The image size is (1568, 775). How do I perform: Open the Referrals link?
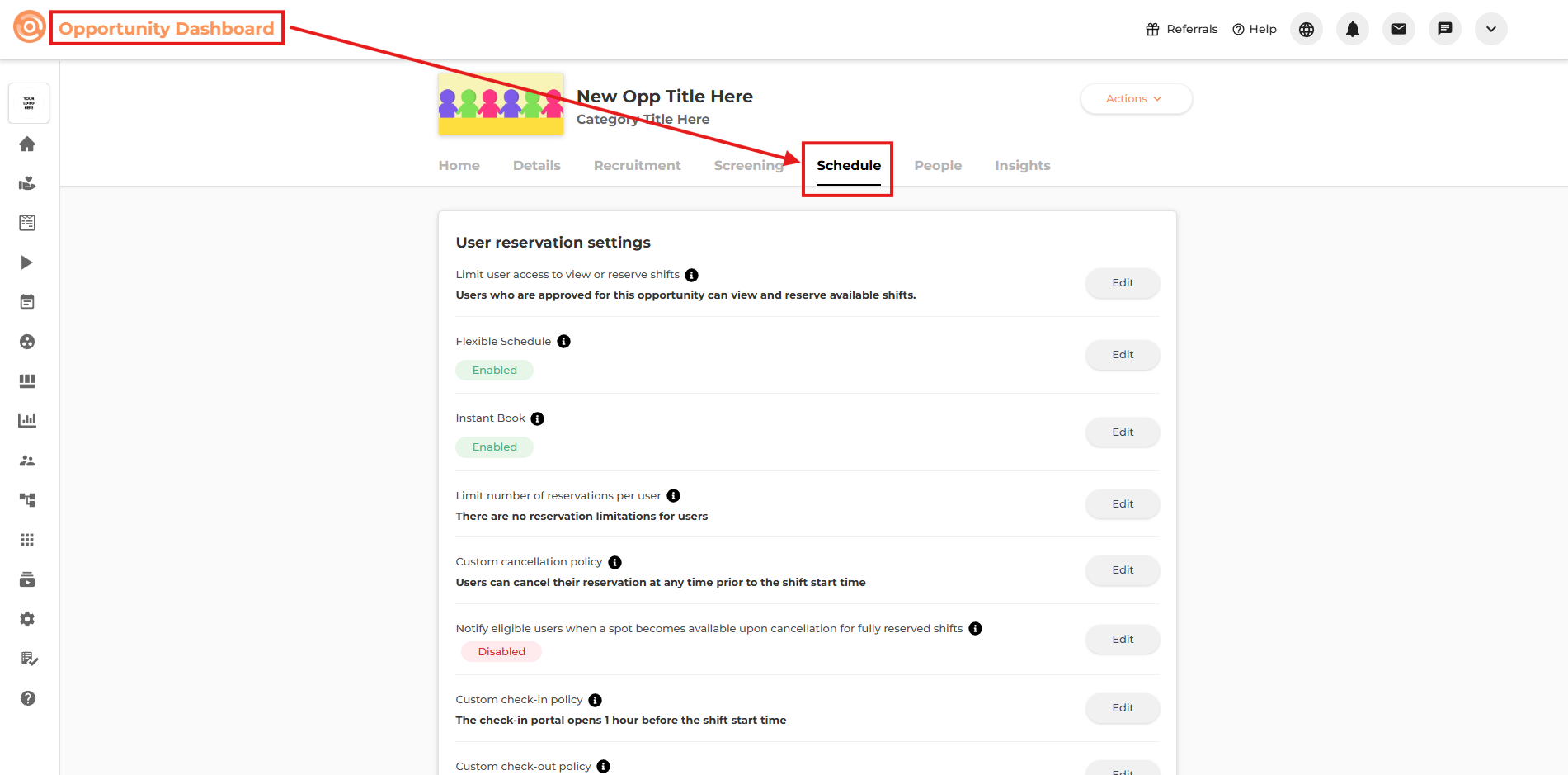tap(1181, 29)
